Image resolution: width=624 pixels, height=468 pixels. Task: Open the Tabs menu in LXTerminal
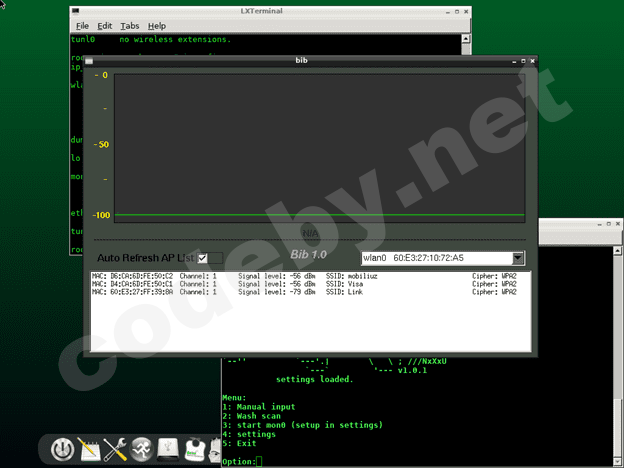pos(130,25)
